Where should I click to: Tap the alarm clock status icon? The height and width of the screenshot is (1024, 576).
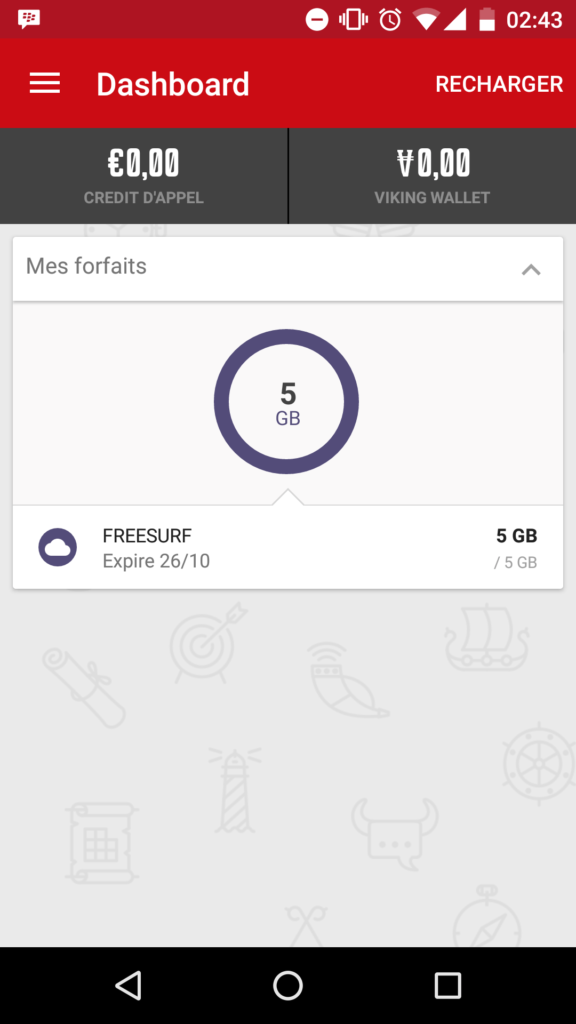390,19
